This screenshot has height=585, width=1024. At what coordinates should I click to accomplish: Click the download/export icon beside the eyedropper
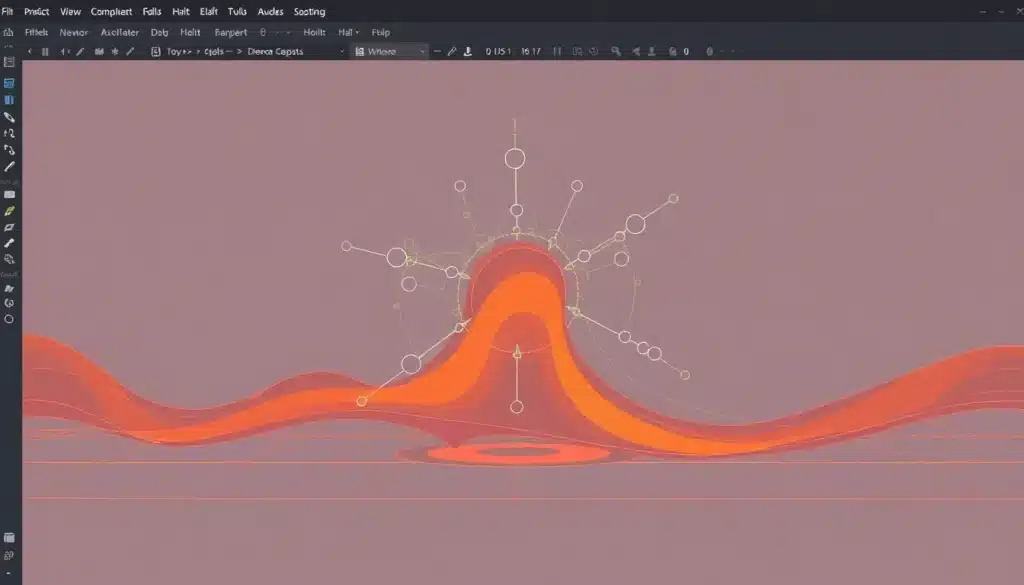[468, 51]
